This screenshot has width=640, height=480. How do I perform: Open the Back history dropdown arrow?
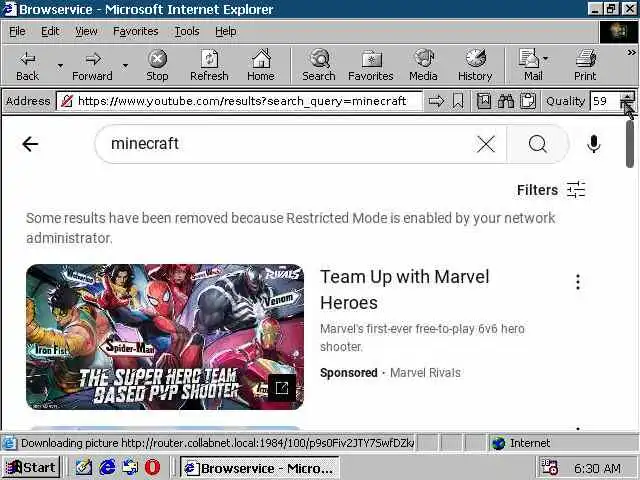(60, 66)
